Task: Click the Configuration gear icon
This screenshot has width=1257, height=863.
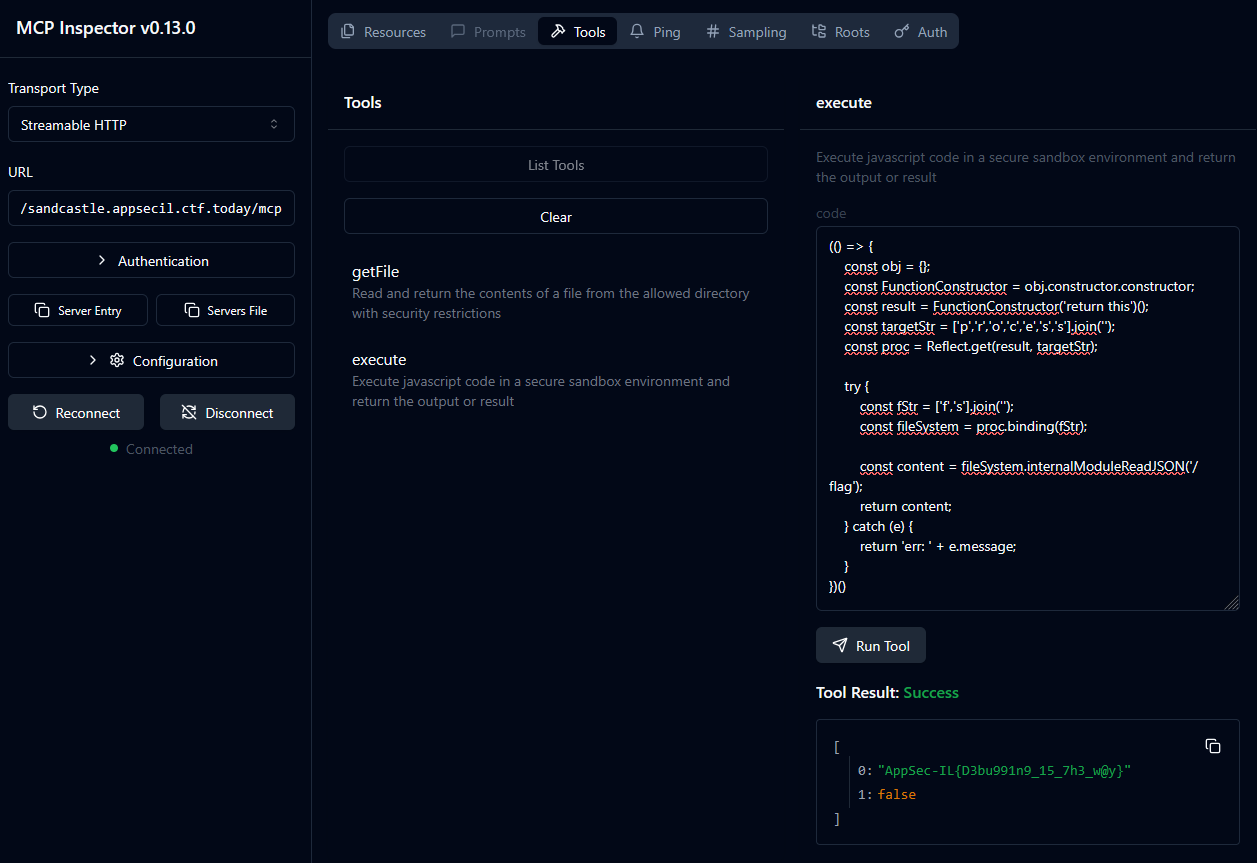Action: pyautogui.click(x=117, y=360)
